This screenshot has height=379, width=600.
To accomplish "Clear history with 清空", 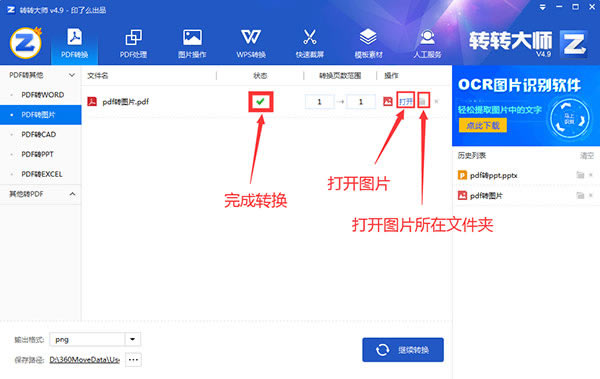I will click(x=587, y=155).
